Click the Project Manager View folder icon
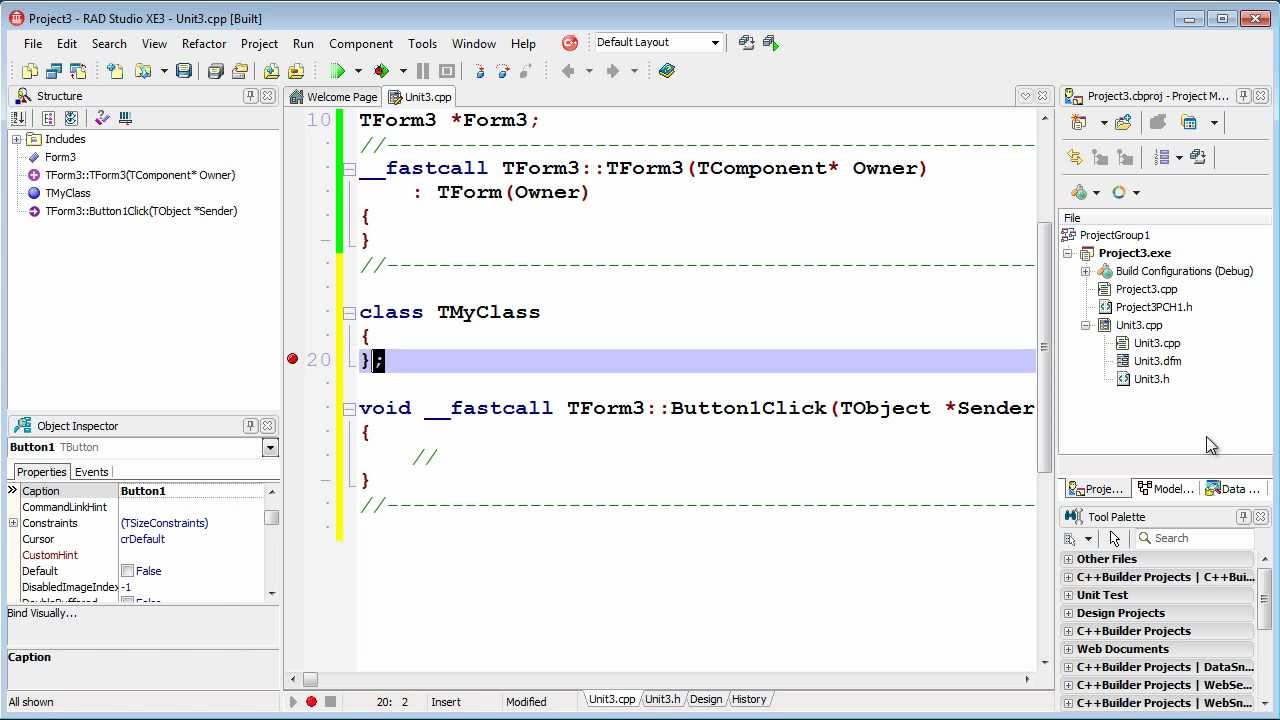The width and height of the screenshot is (1280, 720). [x=1189, y=122]
